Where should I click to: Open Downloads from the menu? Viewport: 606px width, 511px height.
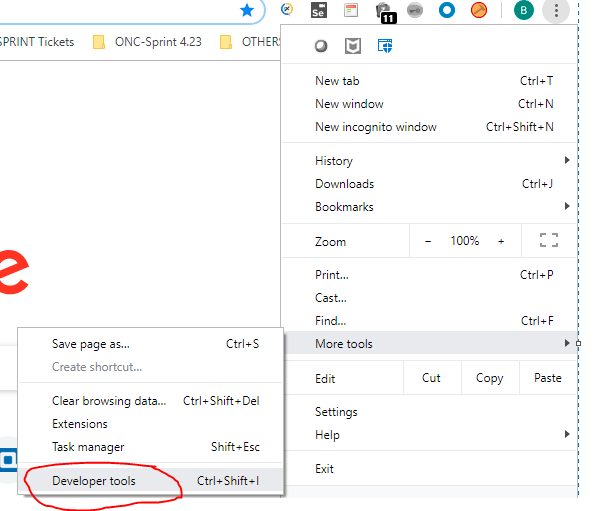[430, 184]
